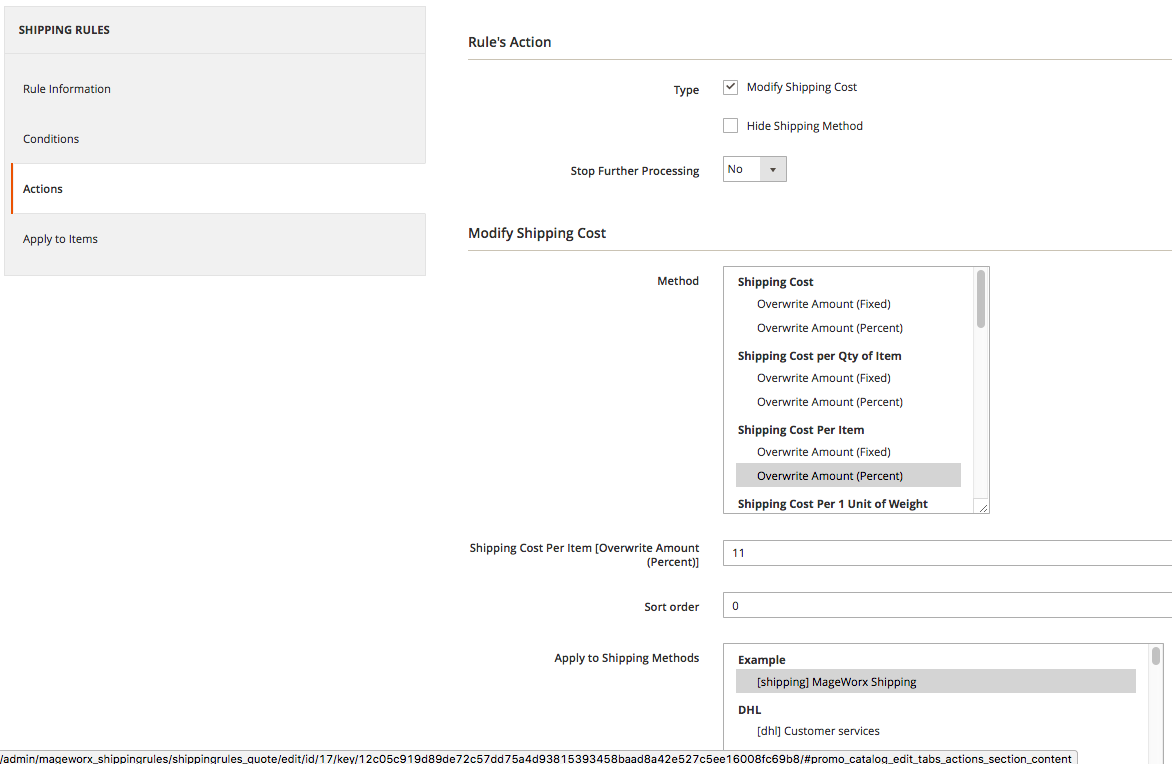Click the Method list scrollbar thumb
Image resolution: width=1172 pixels, height=764 pixels.
tap(981, 298)
